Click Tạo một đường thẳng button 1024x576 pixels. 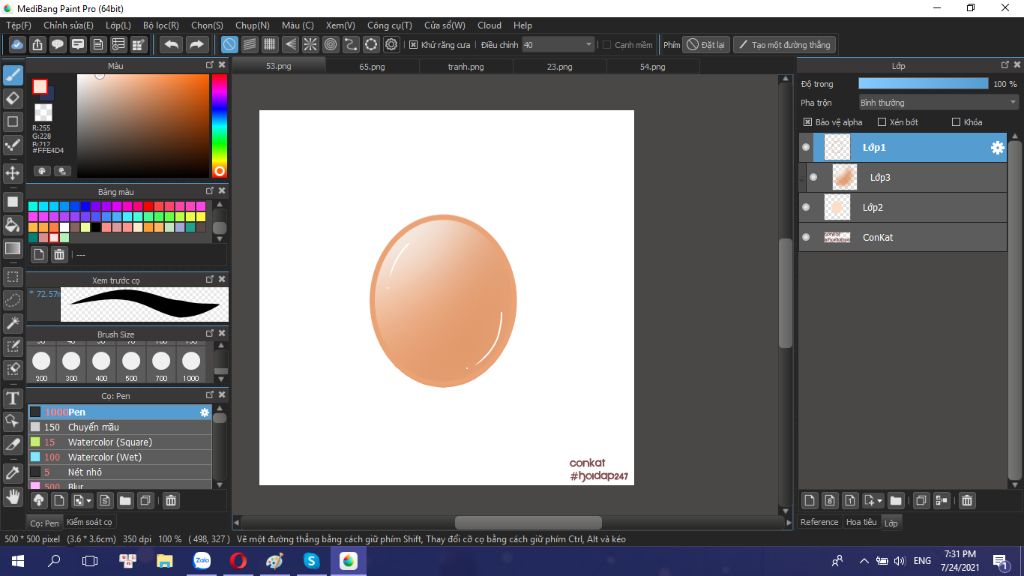[784, 45]
